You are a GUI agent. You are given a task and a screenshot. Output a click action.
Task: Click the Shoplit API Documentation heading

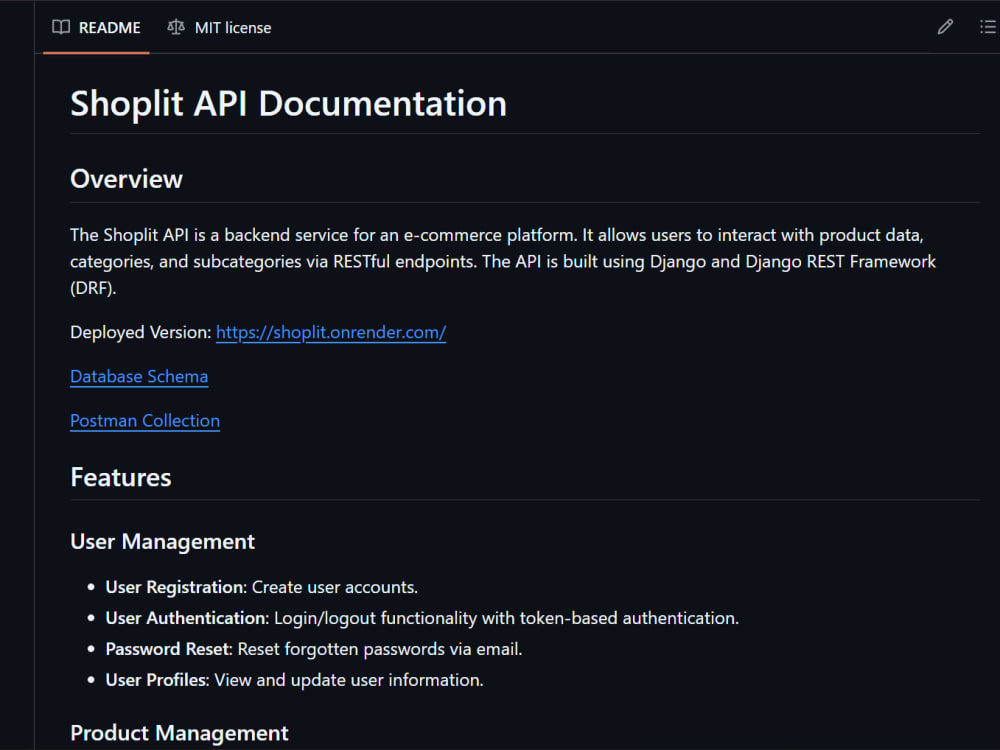(x=288, y=103)
